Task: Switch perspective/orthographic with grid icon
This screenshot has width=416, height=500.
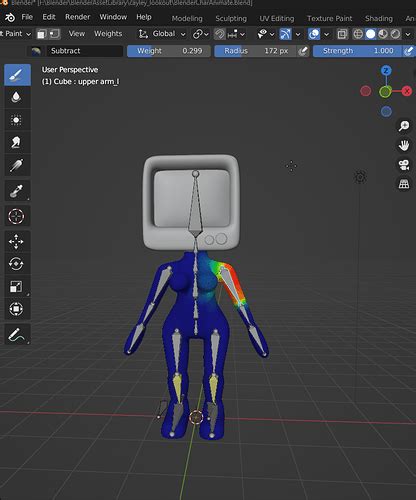Action: coord(404,184)
